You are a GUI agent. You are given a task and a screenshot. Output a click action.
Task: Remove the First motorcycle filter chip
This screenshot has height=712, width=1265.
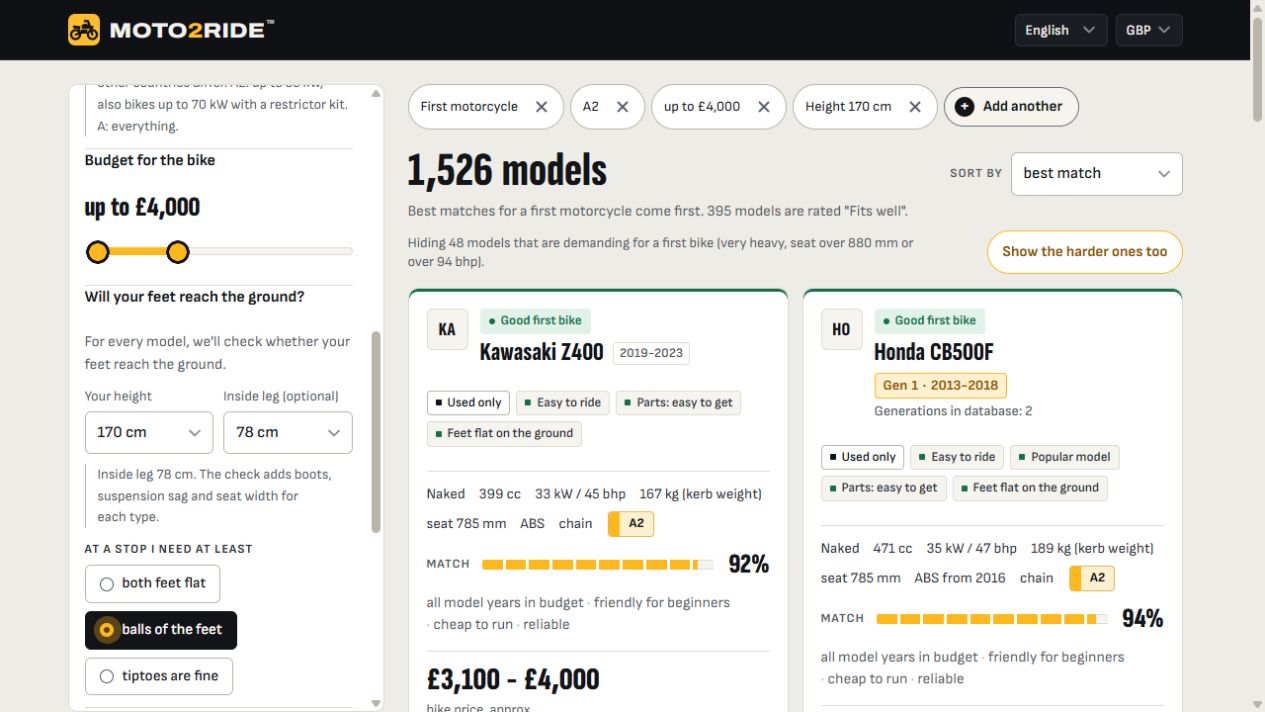point(541,107)
